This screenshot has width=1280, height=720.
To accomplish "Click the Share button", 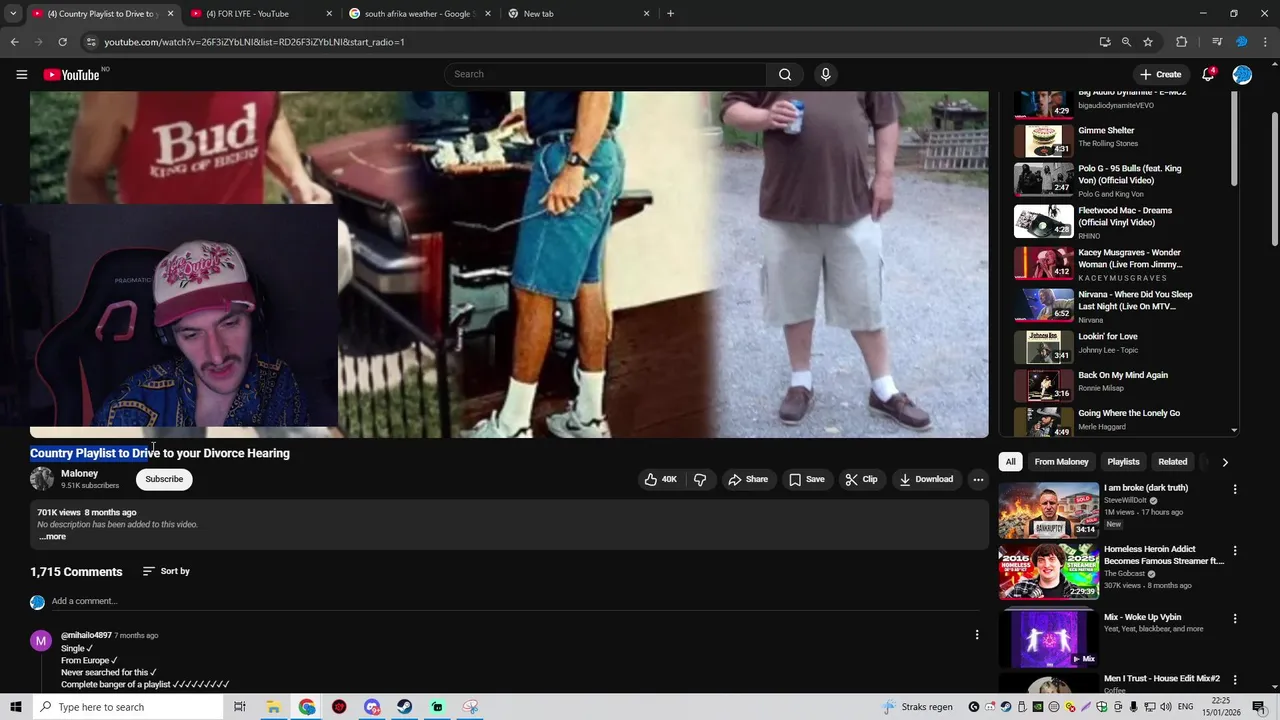I will 748,479.
